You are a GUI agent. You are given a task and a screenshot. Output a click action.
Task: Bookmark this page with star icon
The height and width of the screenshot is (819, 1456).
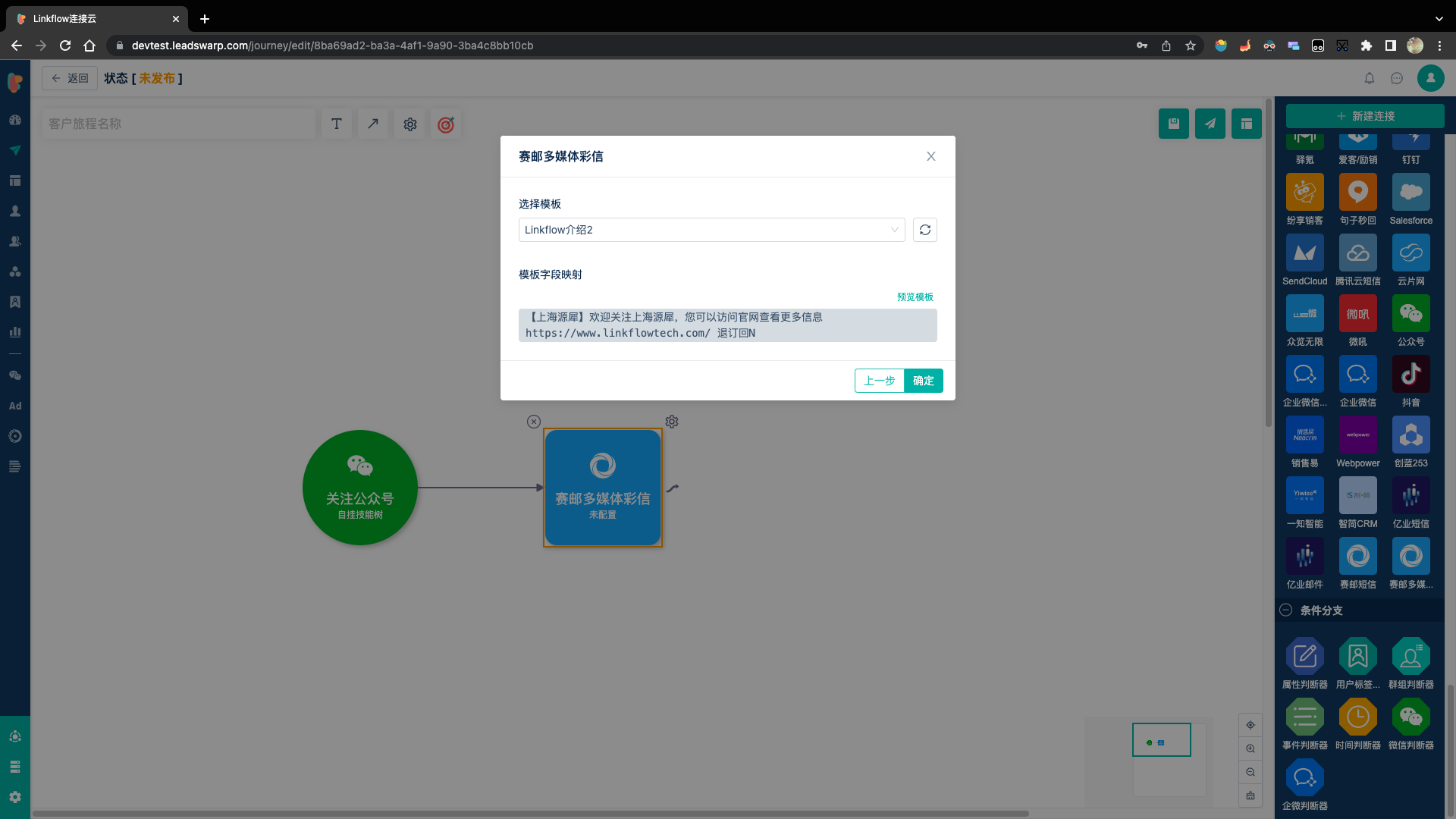[1190, 45]
